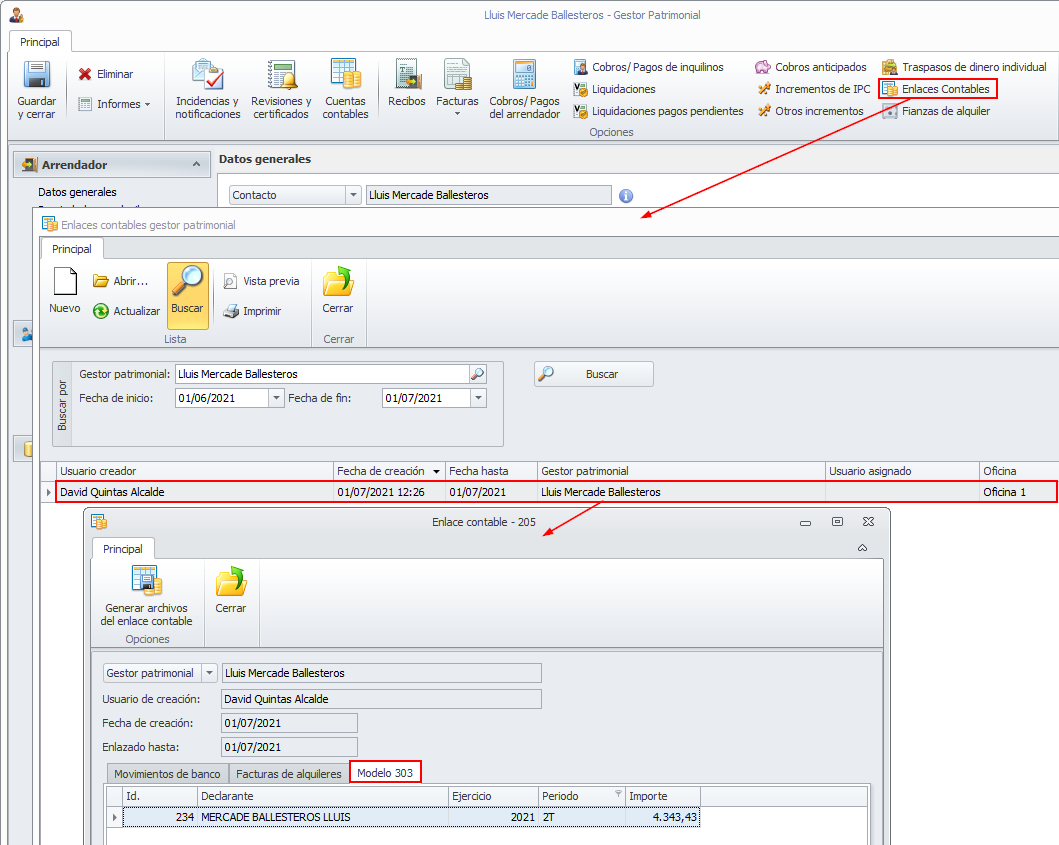
Task: Click the Eliminar red X button
Action: pos(105,74)
